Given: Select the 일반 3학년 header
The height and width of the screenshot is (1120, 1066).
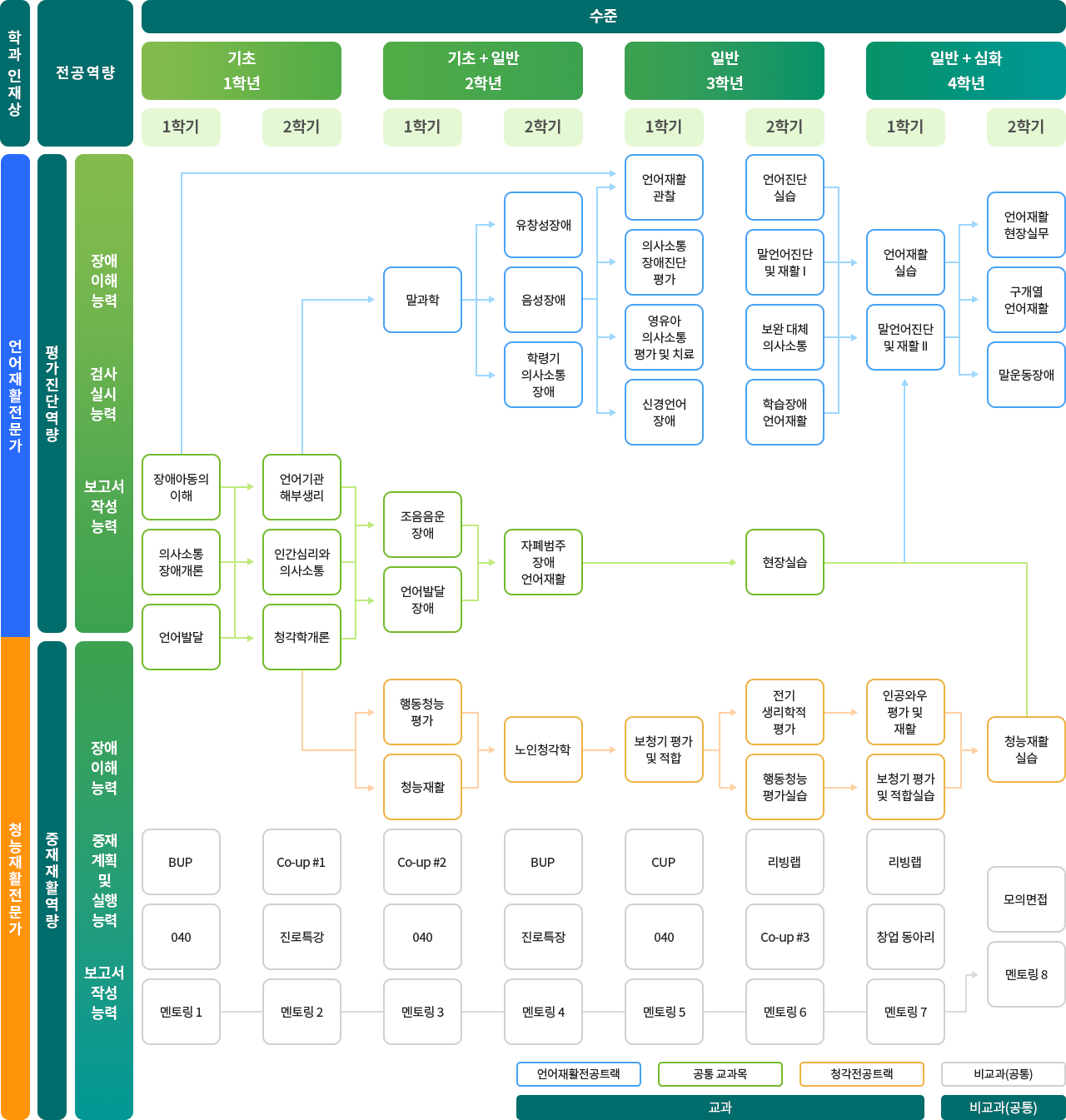Looking at the screenshot, I should (725, 71).
